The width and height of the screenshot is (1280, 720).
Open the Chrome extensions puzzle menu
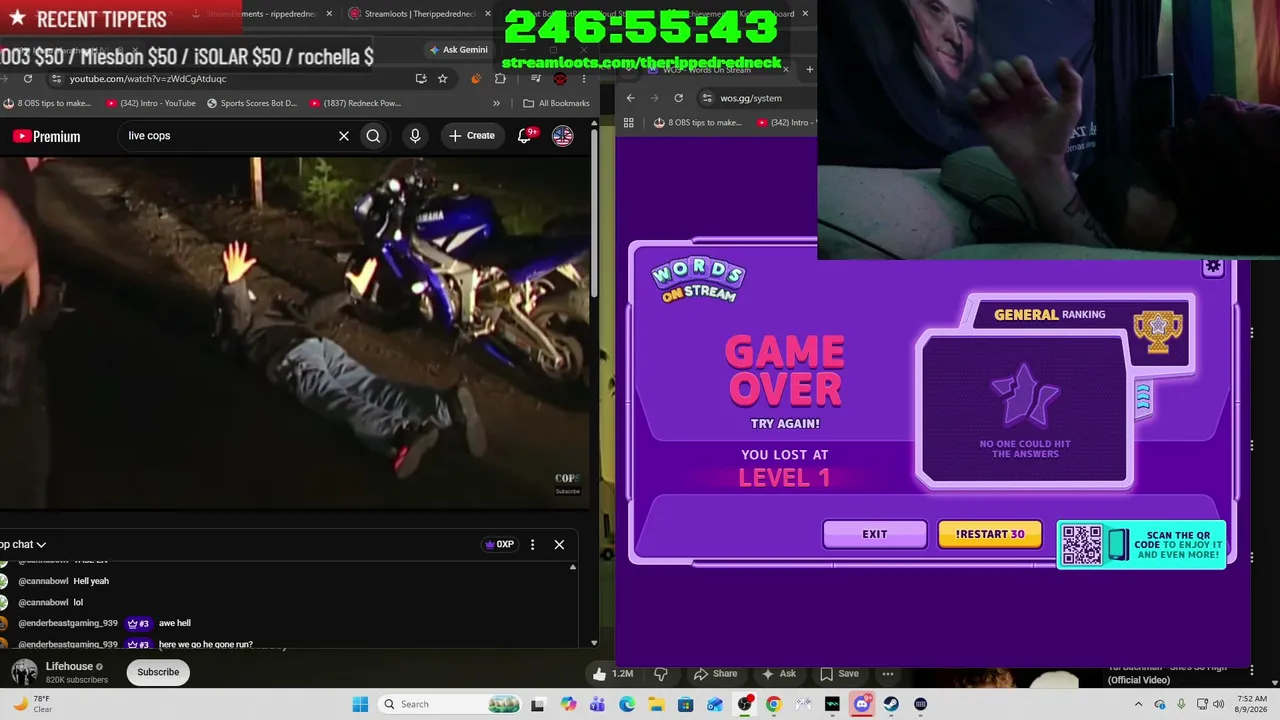click(500, 79)
